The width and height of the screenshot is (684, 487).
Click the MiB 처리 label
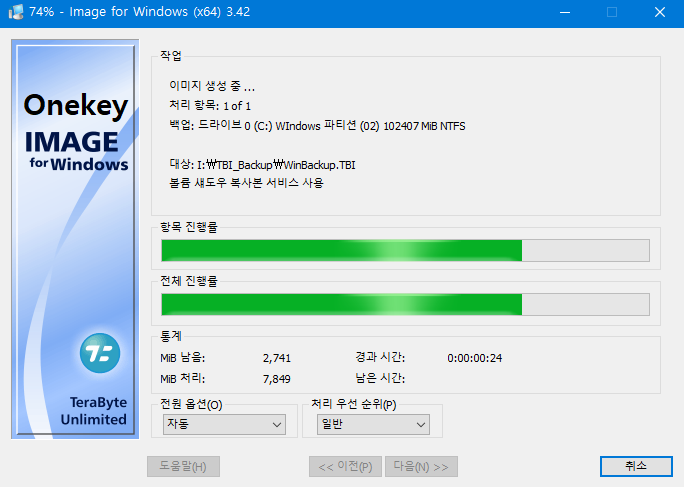pyautogui.click(x=182, y=378)
